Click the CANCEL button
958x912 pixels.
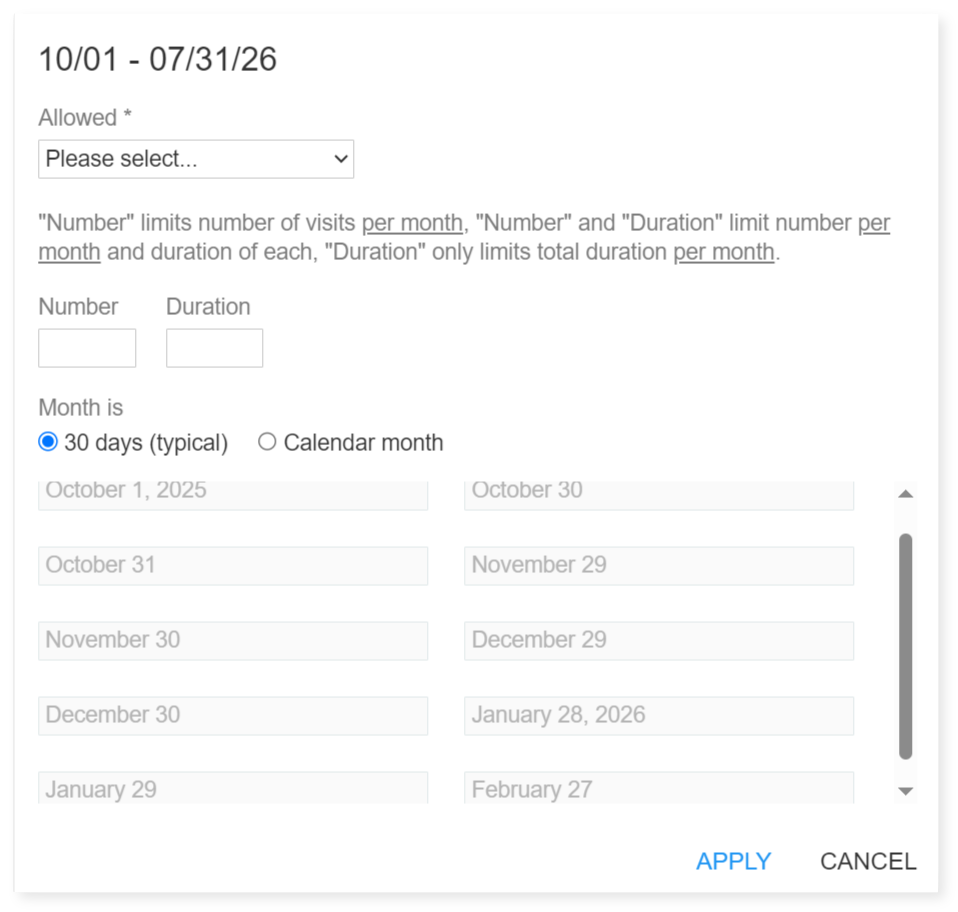pos(867,861)
